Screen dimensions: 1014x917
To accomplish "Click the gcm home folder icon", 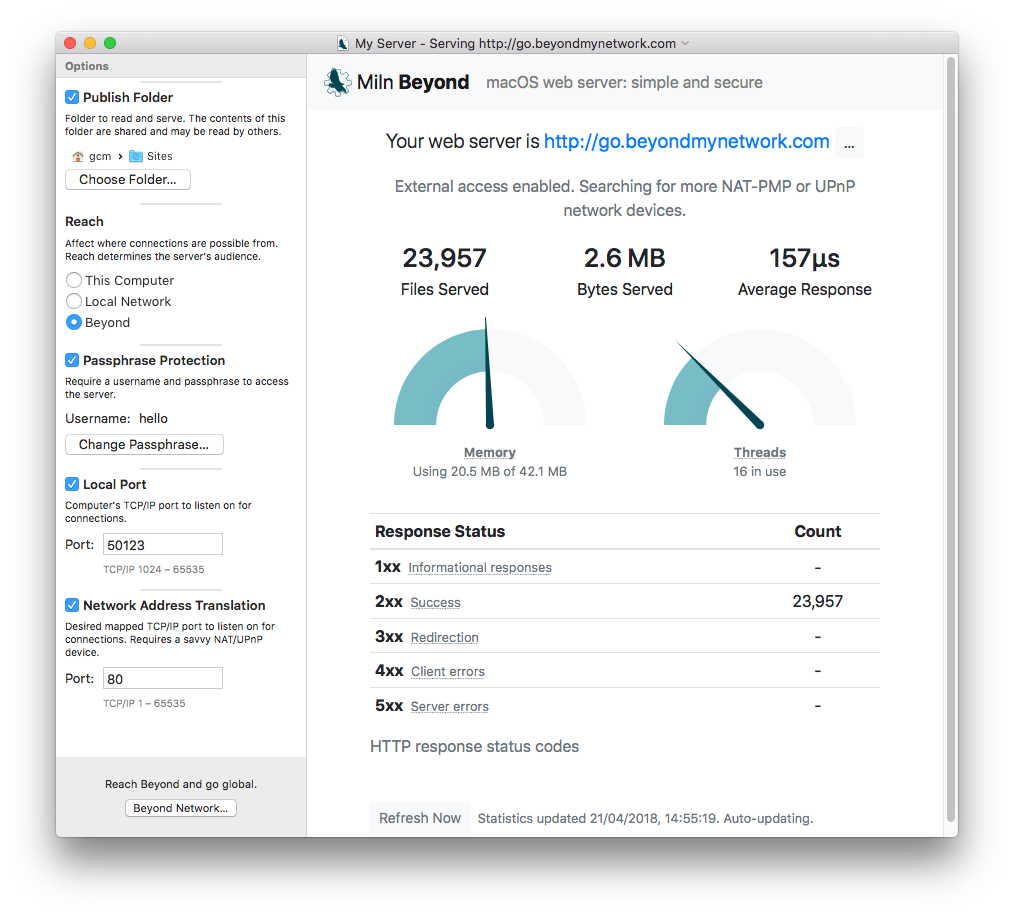I will click(x=78, y=156).
